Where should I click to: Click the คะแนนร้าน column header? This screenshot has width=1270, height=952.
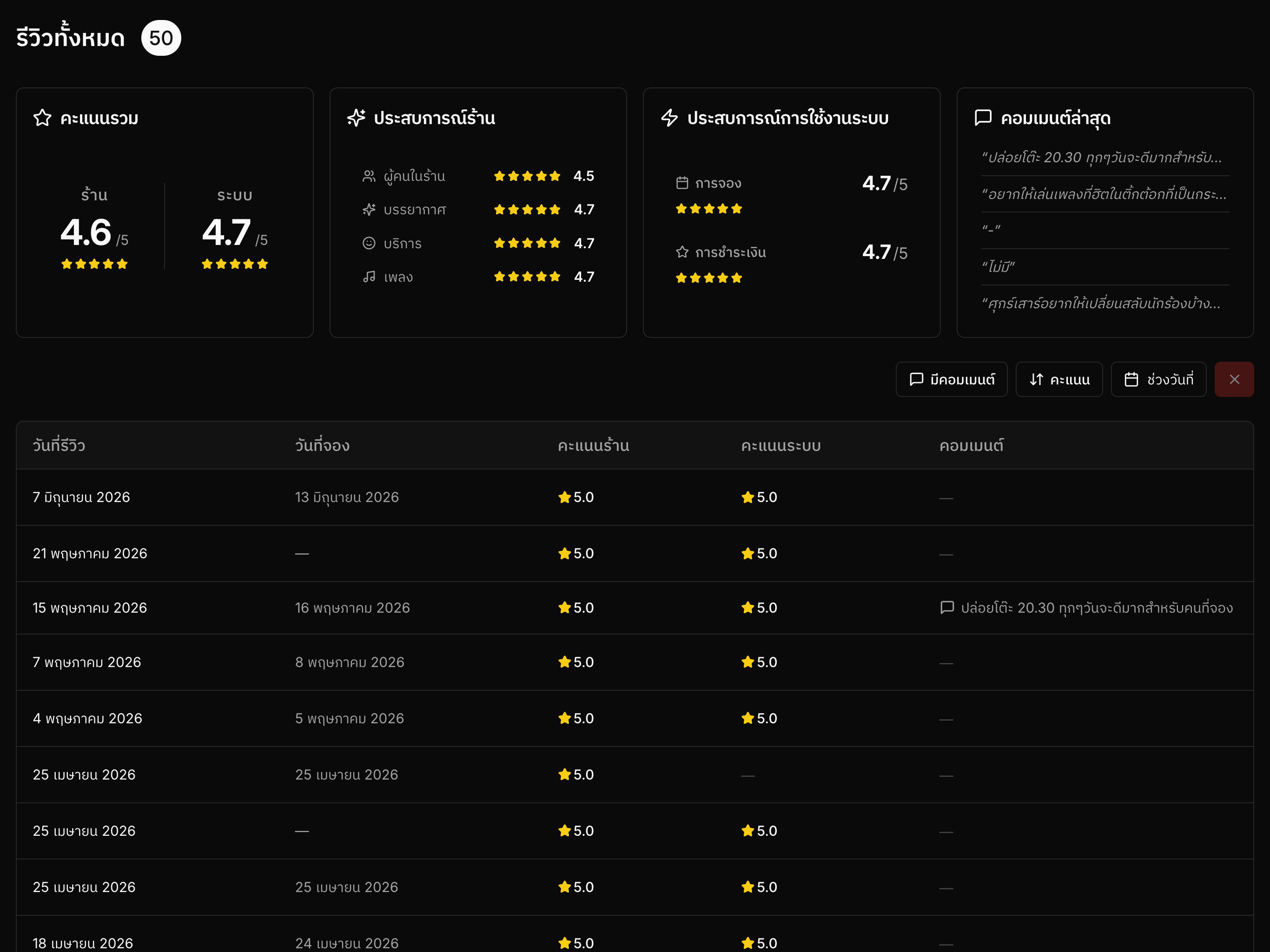coord(593,446)
